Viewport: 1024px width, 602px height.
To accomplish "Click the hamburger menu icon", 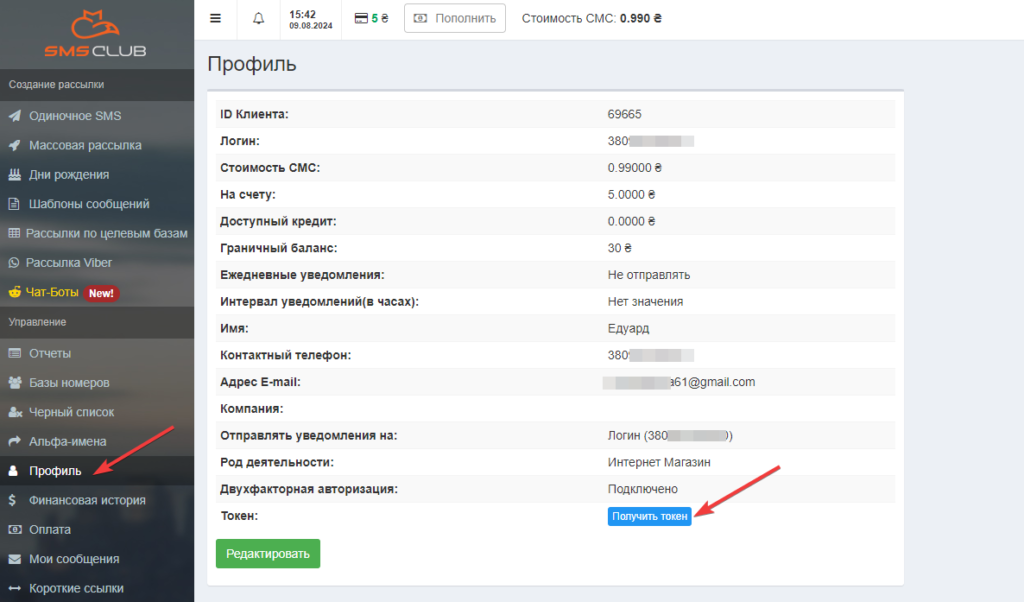I will (215, 18).
